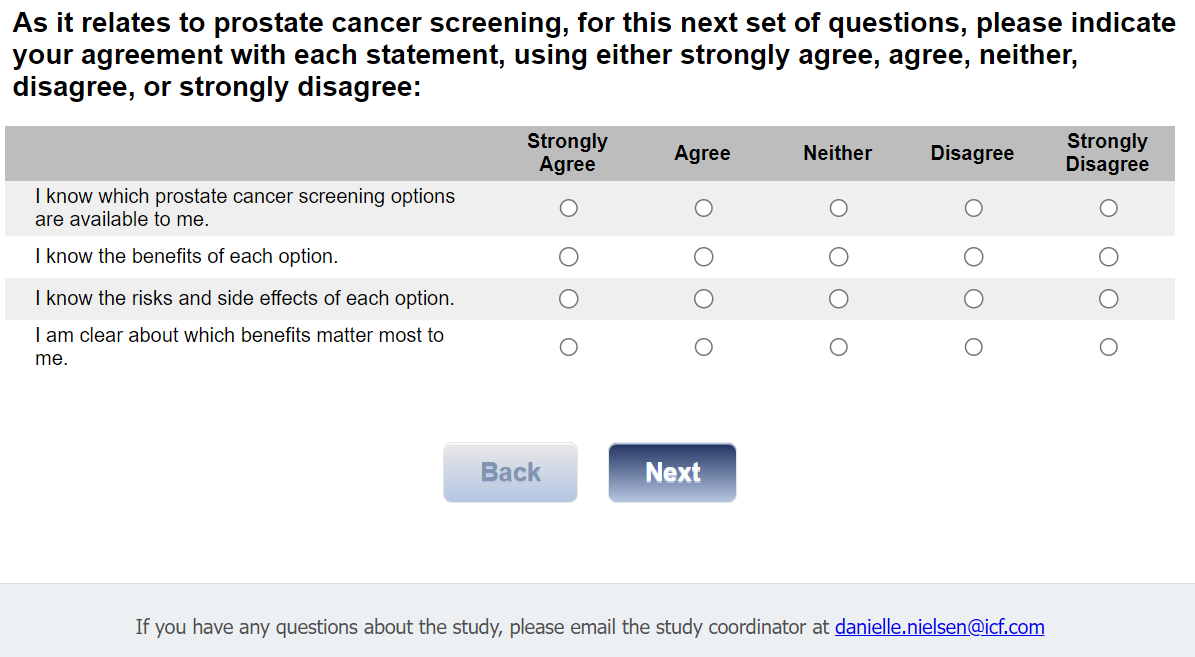Image resolution: width=1195 pixels, height=657 pixels.
Task: Click the Next button
Action: (x=672, y=472)
